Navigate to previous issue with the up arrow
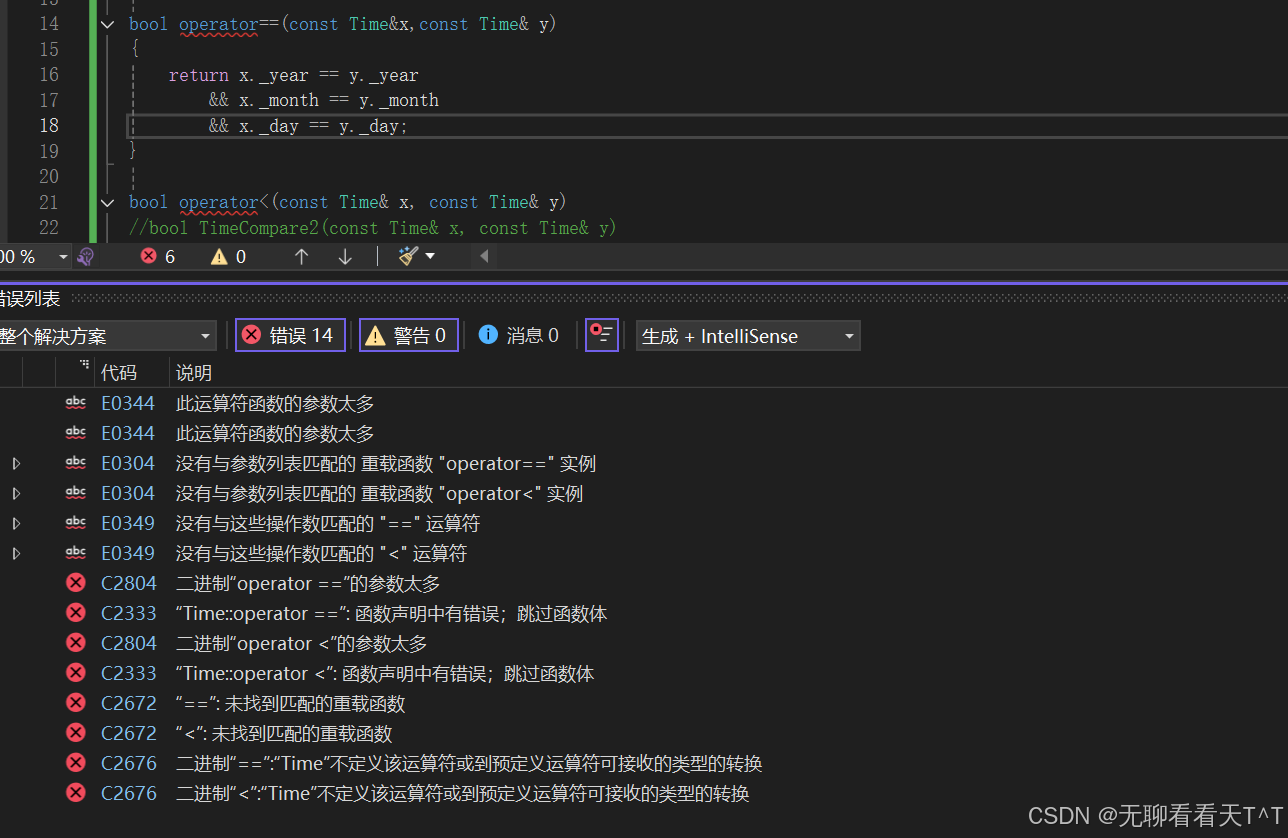The width and height of the screenshot is (1288, 838). 301,256
